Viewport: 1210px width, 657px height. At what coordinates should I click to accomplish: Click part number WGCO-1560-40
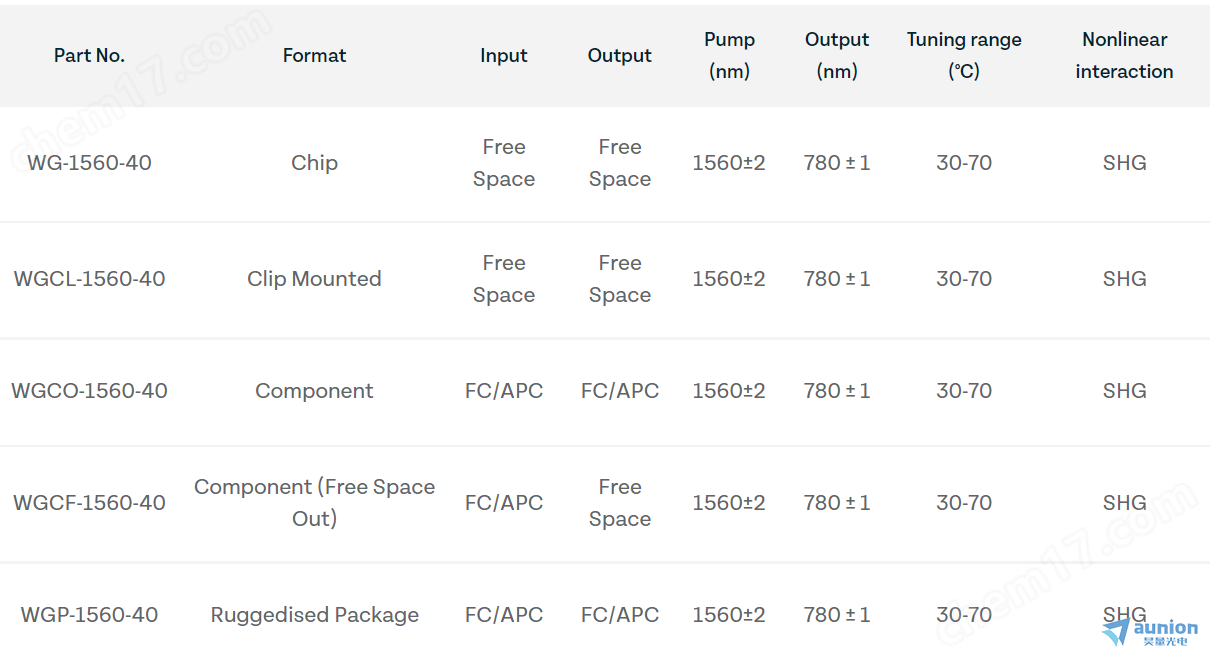point(89,391)
